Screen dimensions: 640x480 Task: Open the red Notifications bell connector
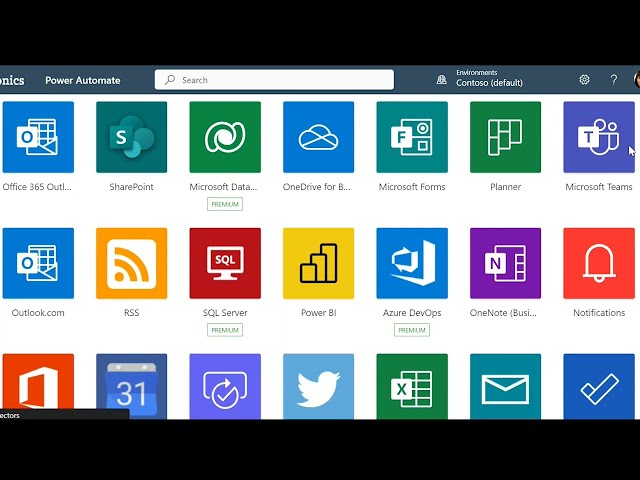[599, 263]
